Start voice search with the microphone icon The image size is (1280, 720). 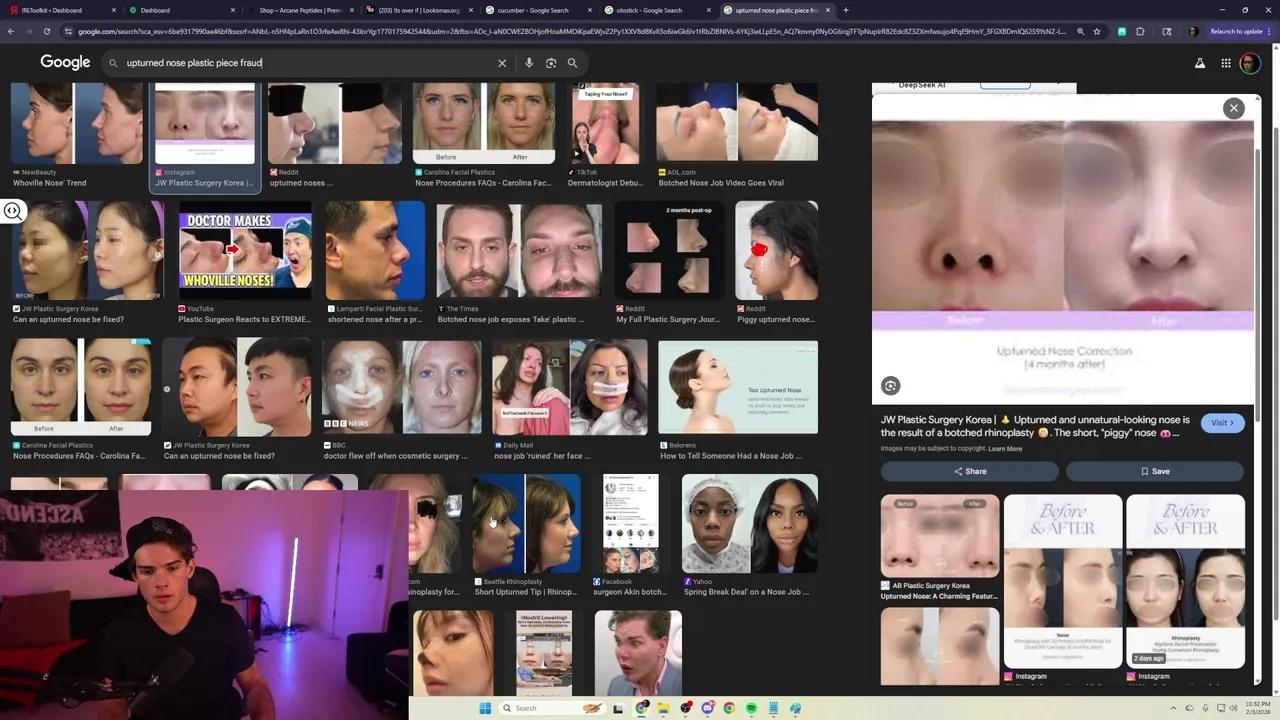529,63
